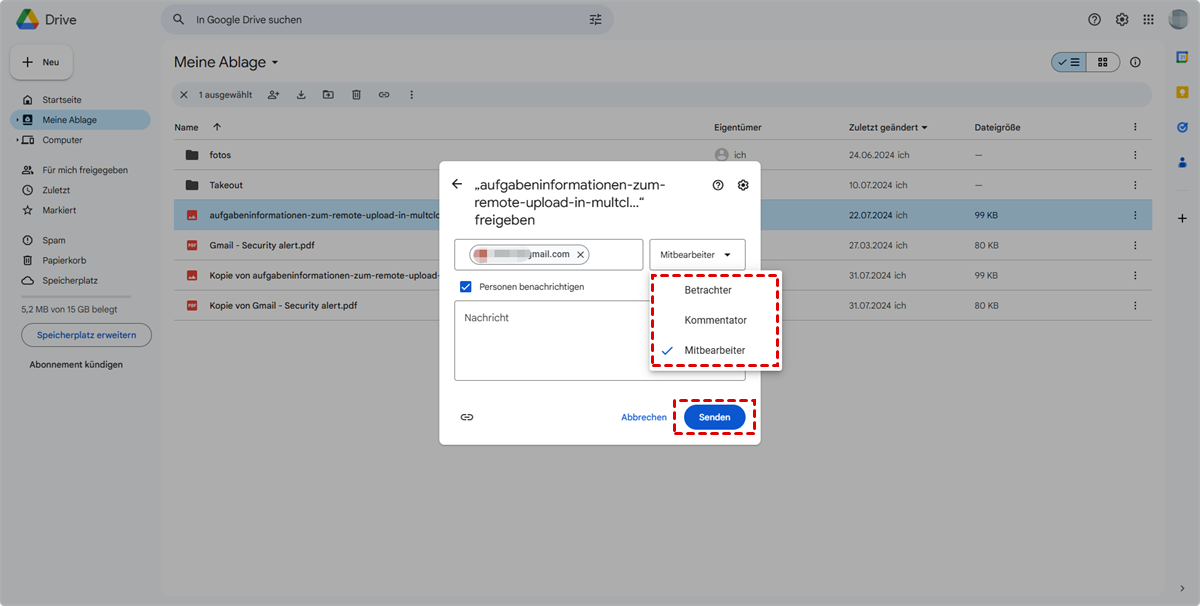Click the copy link icon in share dialog
The height and width of the screenshot is (606, 1200).
tap(467, 417)
